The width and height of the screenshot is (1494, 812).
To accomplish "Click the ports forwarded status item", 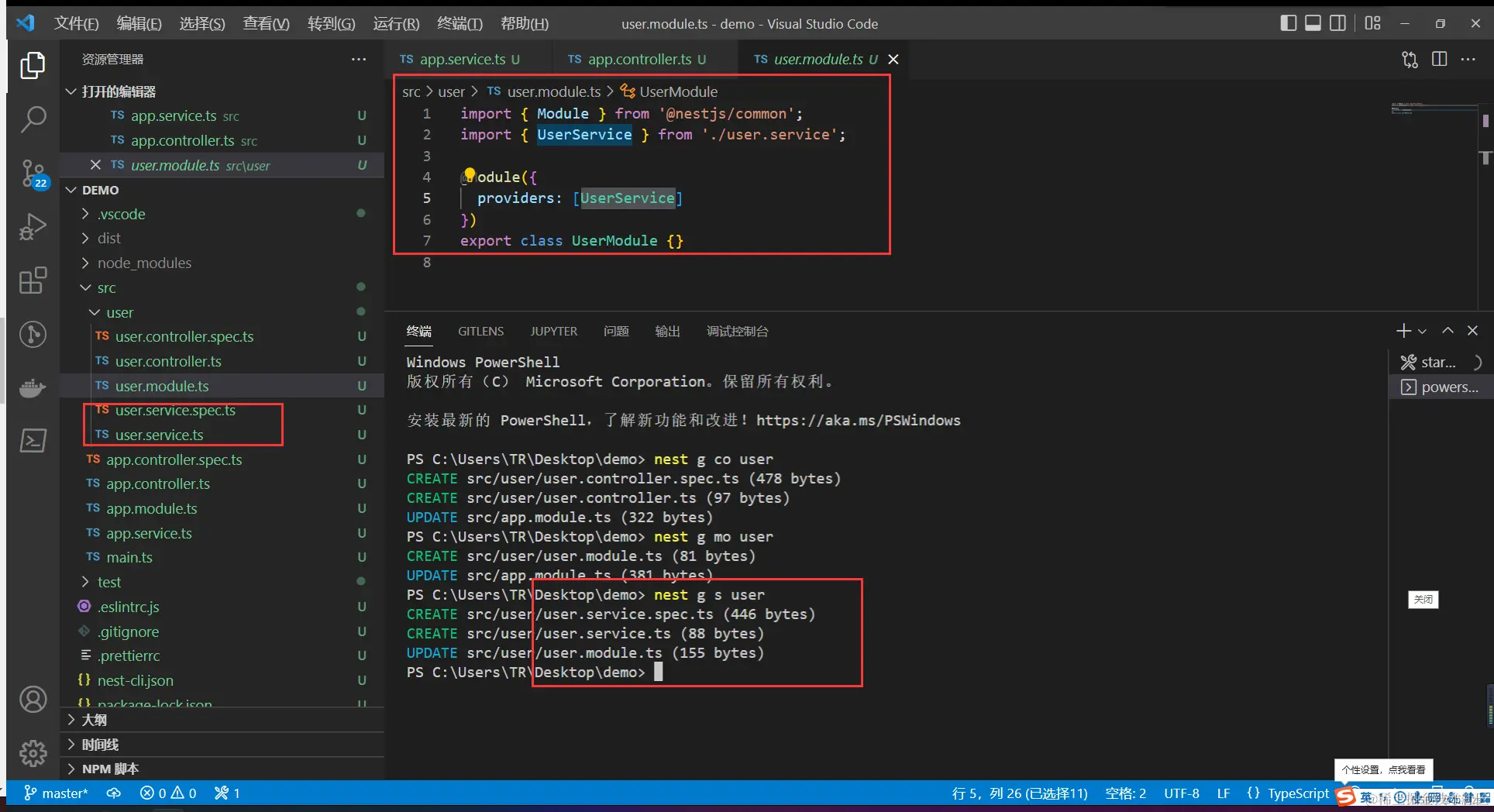I will (x=227, y=793).
